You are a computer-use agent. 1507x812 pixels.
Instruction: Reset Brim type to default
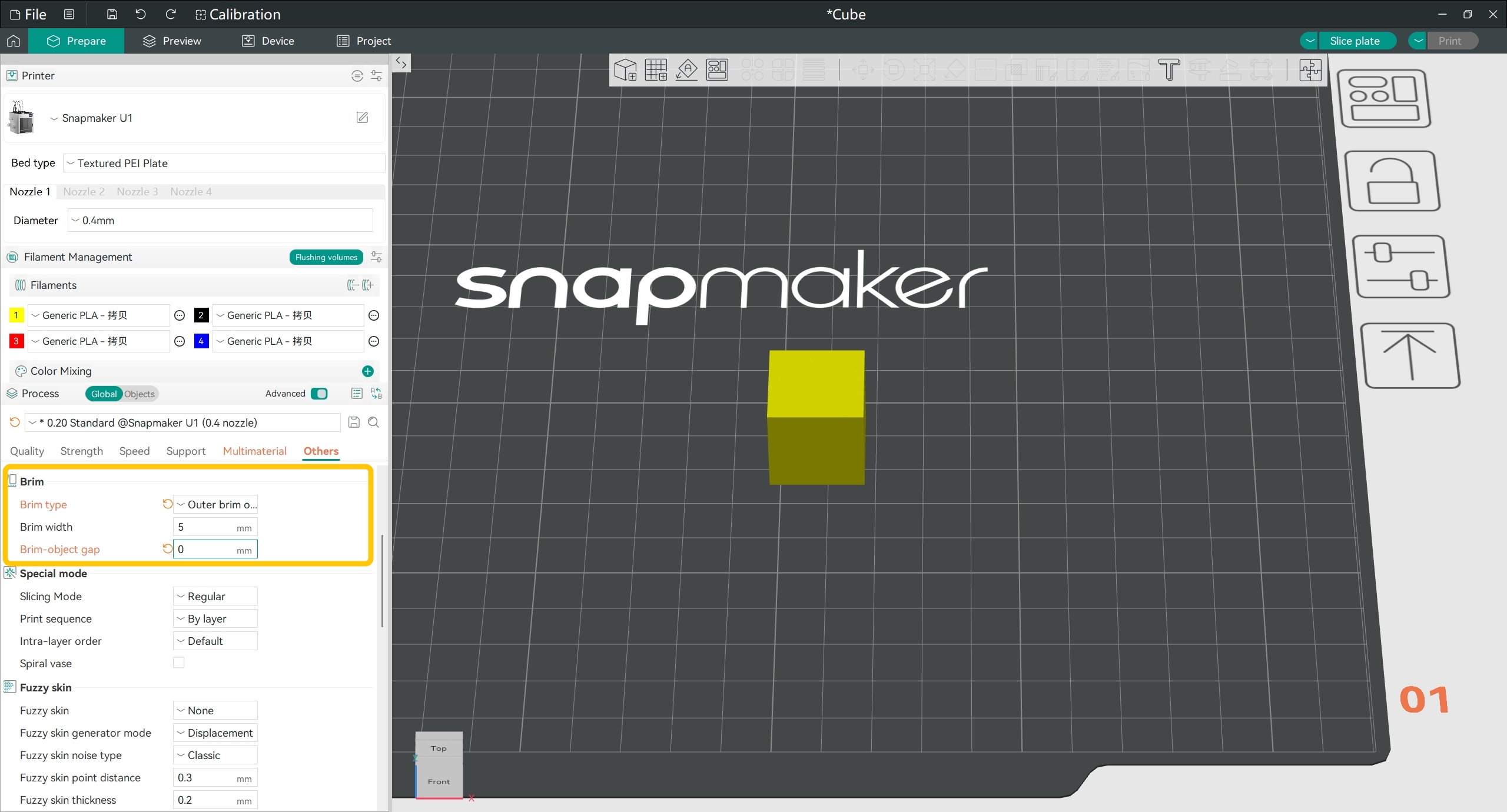click(x=167, y=504)
